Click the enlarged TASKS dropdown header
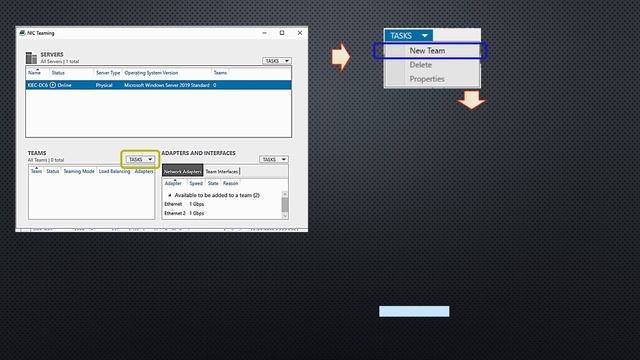Screen dimensions: 640x360 [409, 36]
